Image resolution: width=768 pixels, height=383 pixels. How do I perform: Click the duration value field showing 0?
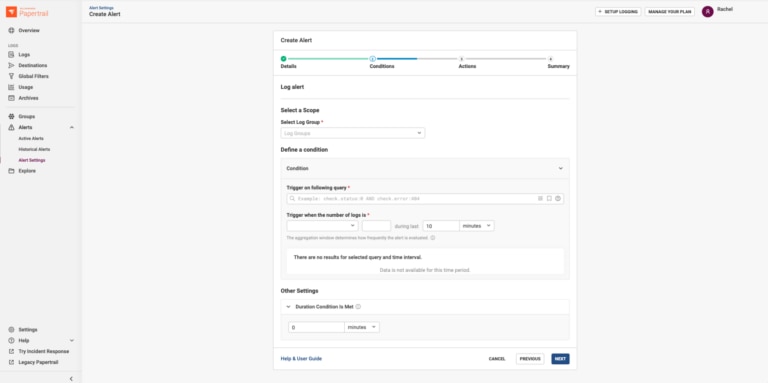tap(316, 327)
